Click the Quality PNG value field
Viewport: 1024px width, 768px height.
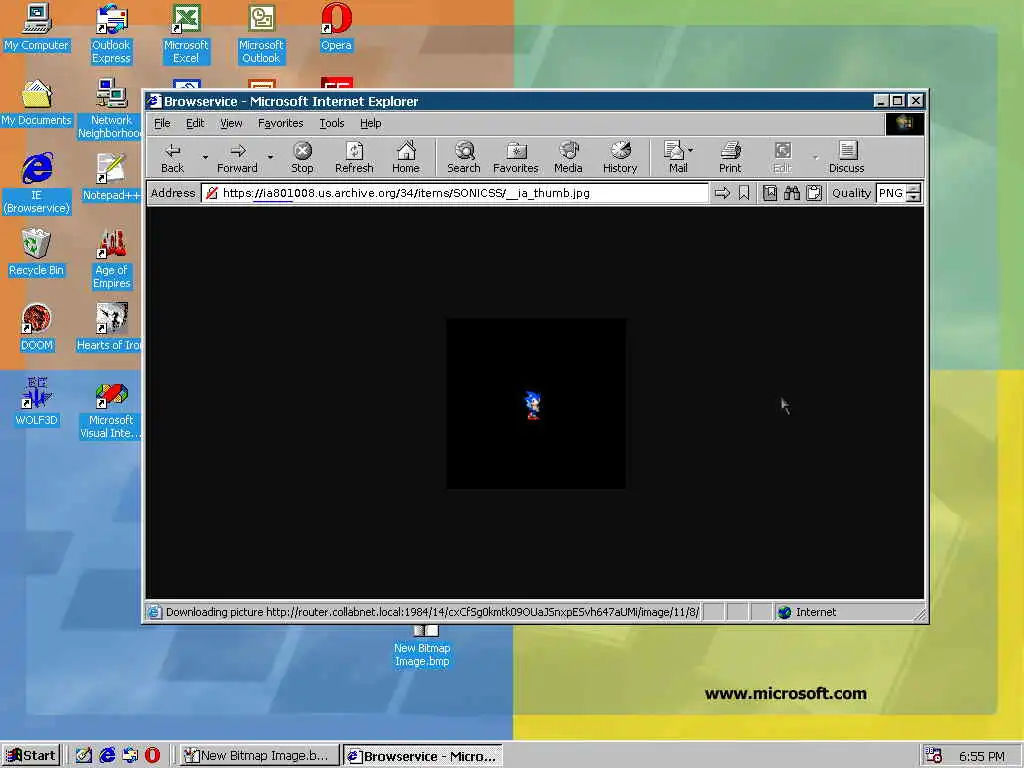click(x=891, y=193)
